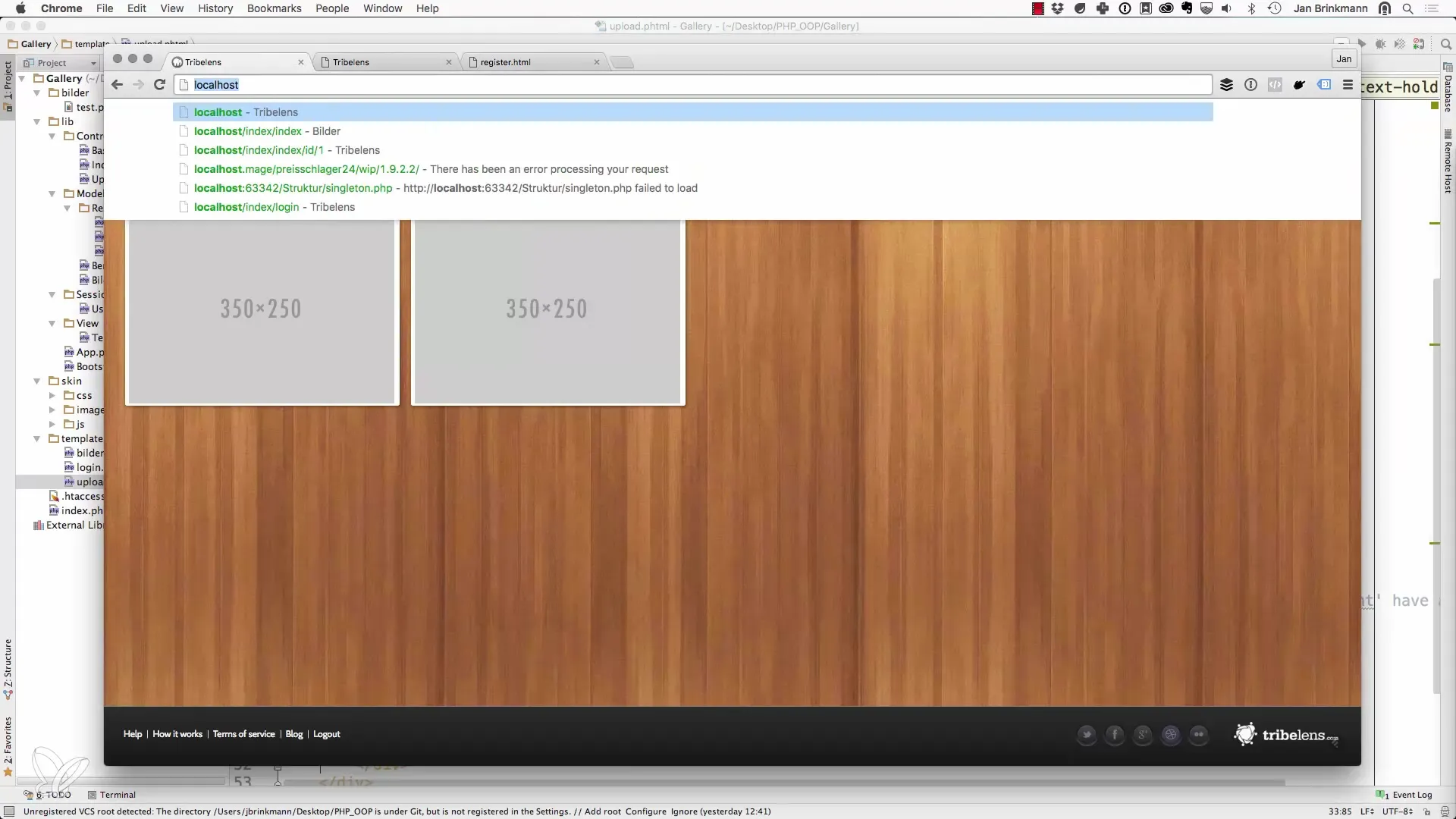Click the Twitter icon in the footer

(x=1087, y=735)
